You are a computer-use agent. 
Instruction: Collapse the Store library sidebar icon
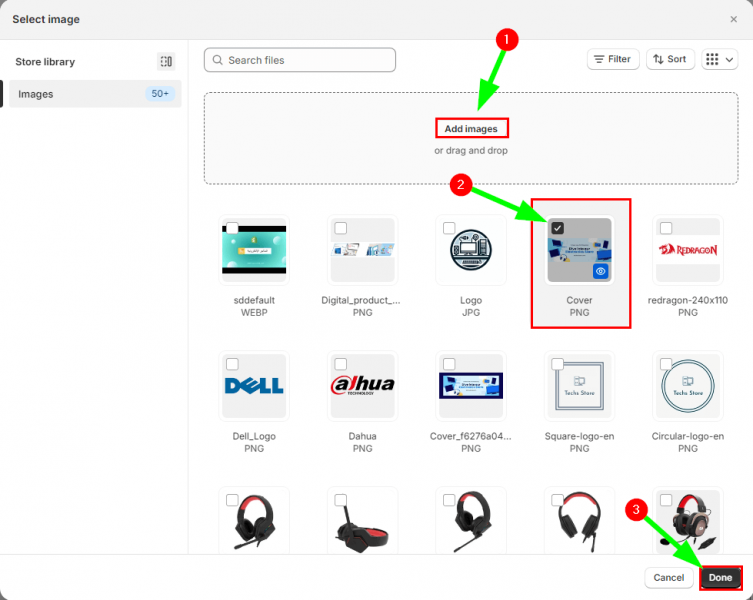[166, 62]
